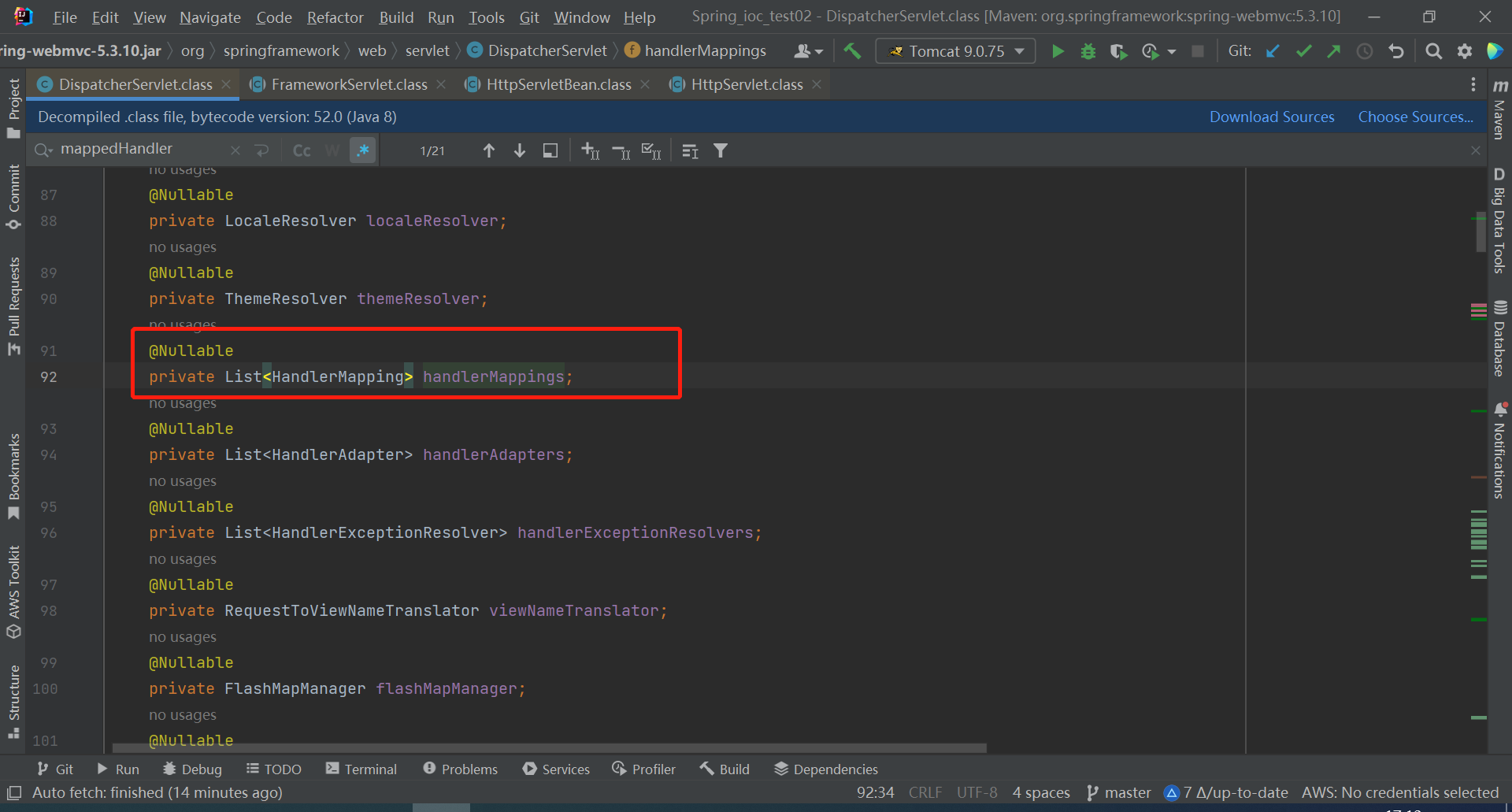1512x812 pixels.
Task: Open UTF-8 encoding selector
Action: [976, 792]
